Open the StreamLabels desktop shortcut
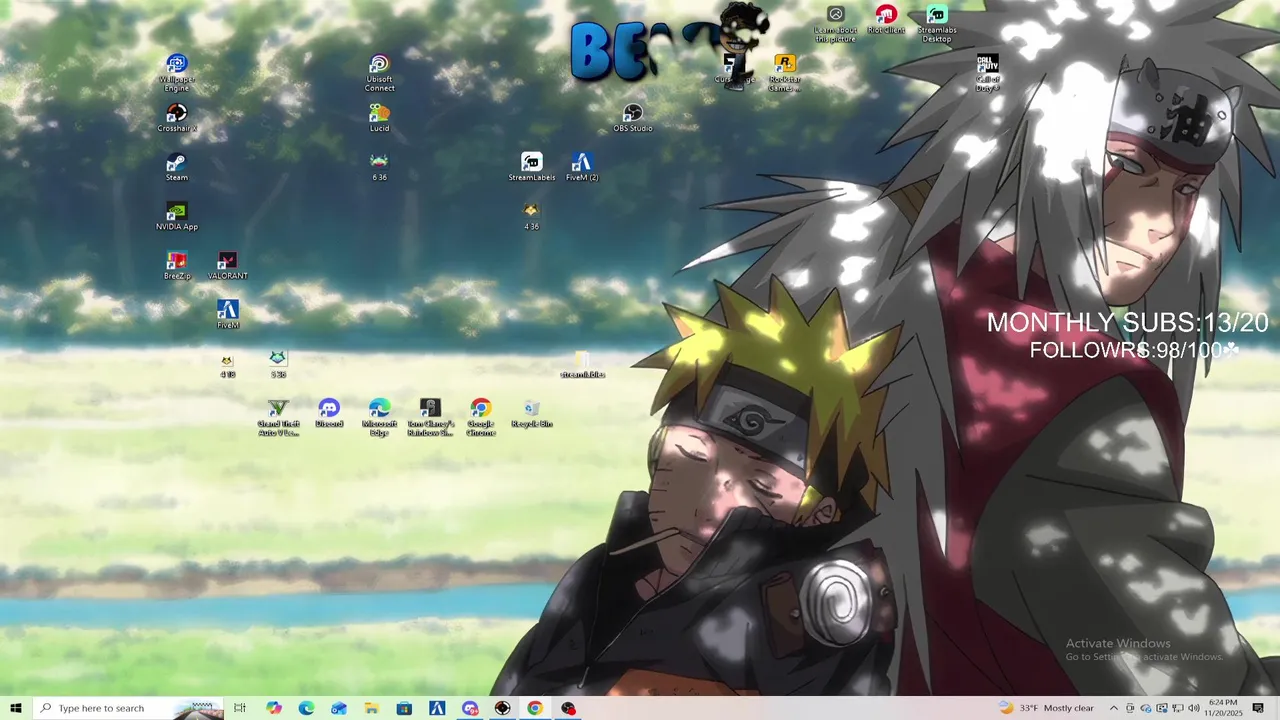This screenshot has width=1280, height=720. 532,167
